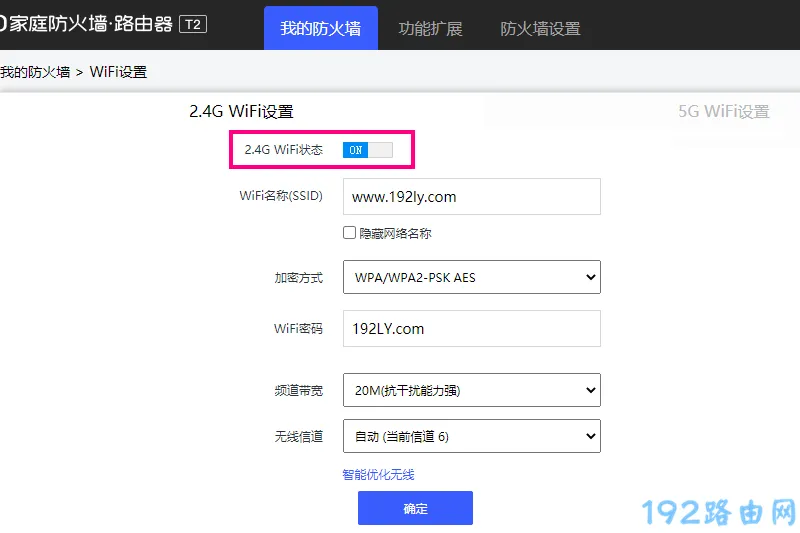Screen dimensions: 800x533
Task: Select the 2.4G WiFi设置 section tab
Action: (x=241, y=112)
